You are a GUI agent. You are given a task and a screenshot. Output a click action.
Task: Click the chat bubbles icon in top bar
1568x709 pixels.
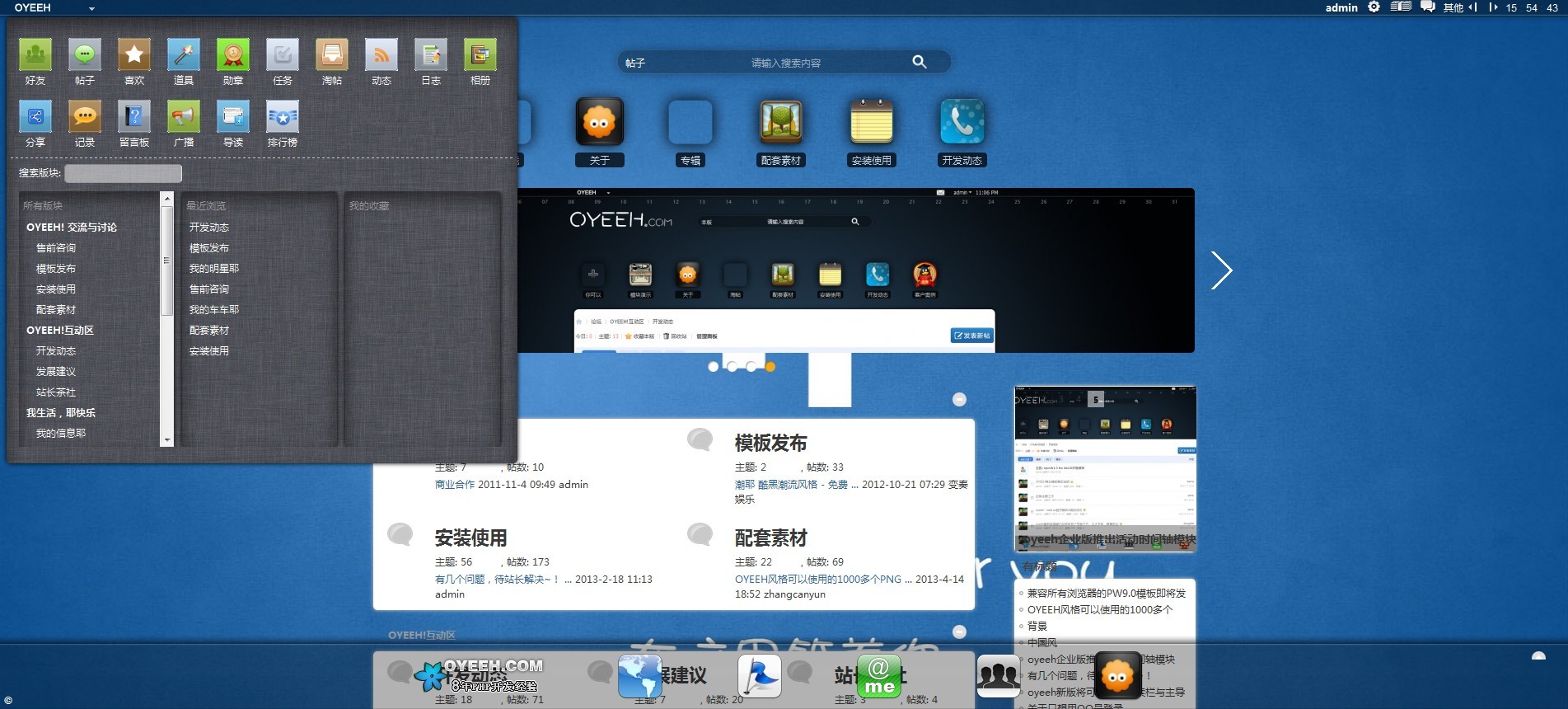tap(1428, 7)
